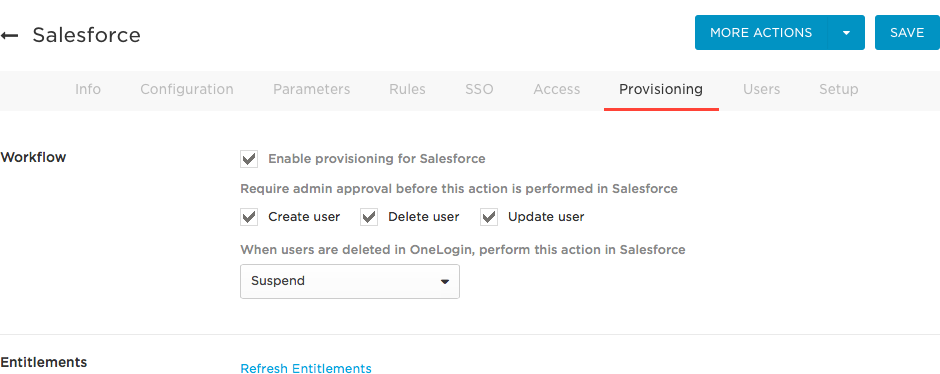Switch to the Info tab

[x=88, y=89]
